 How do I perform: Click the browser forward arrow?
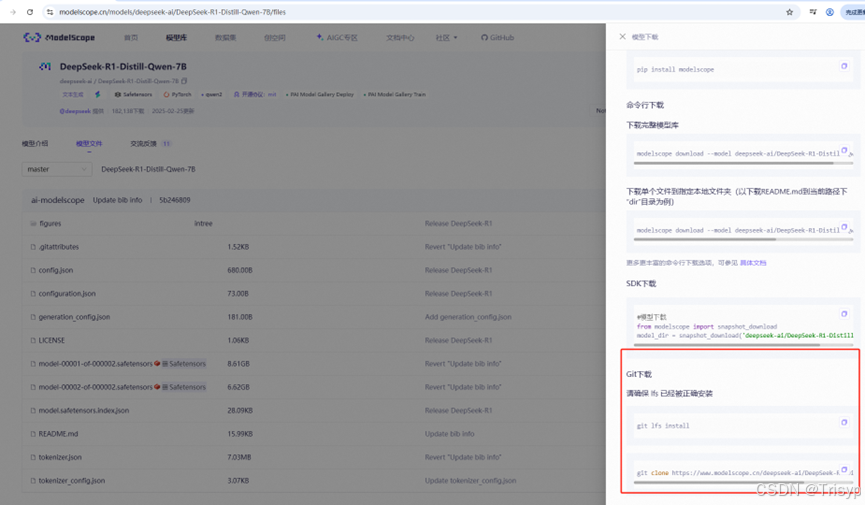tap(13, 12)
